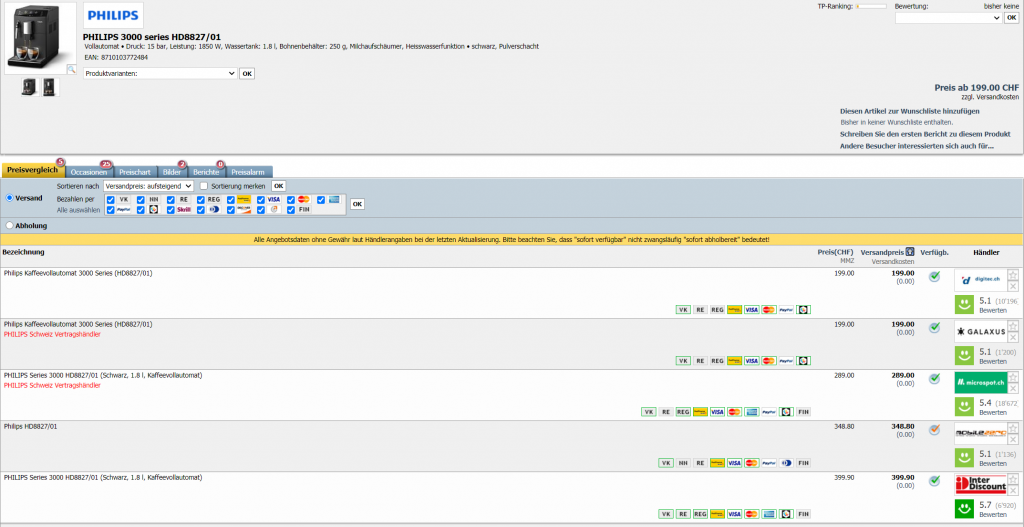Click the magnifier icon on product image
The height and width of the screenshot is (527, 1024).
tap(71, 70)
